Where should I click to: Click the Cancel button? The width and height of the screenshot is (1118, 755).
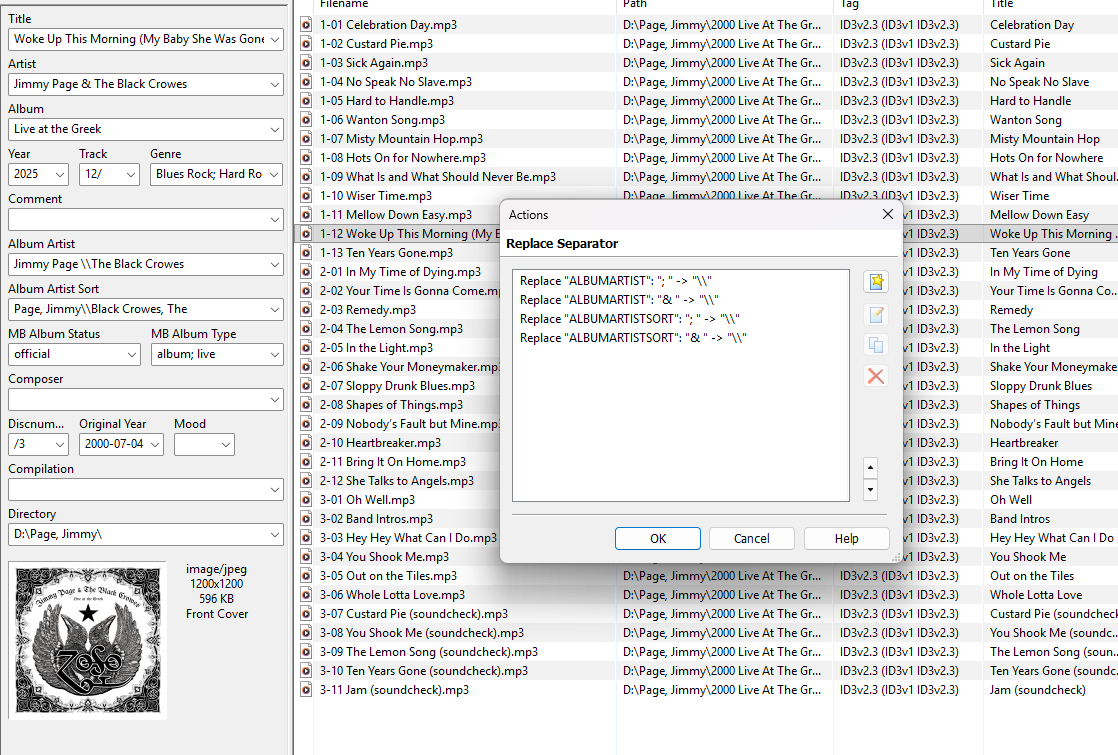click(752, 539)
